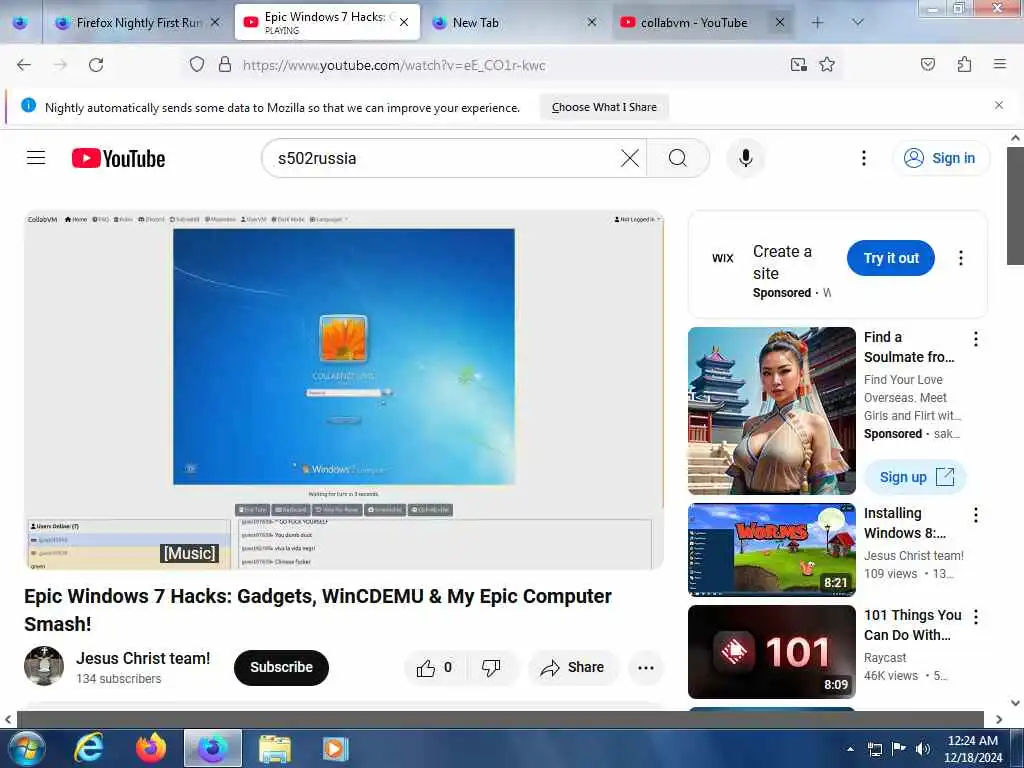
Task: Subscribe to Jesus Christ team channel
Action: coord(281,667)
